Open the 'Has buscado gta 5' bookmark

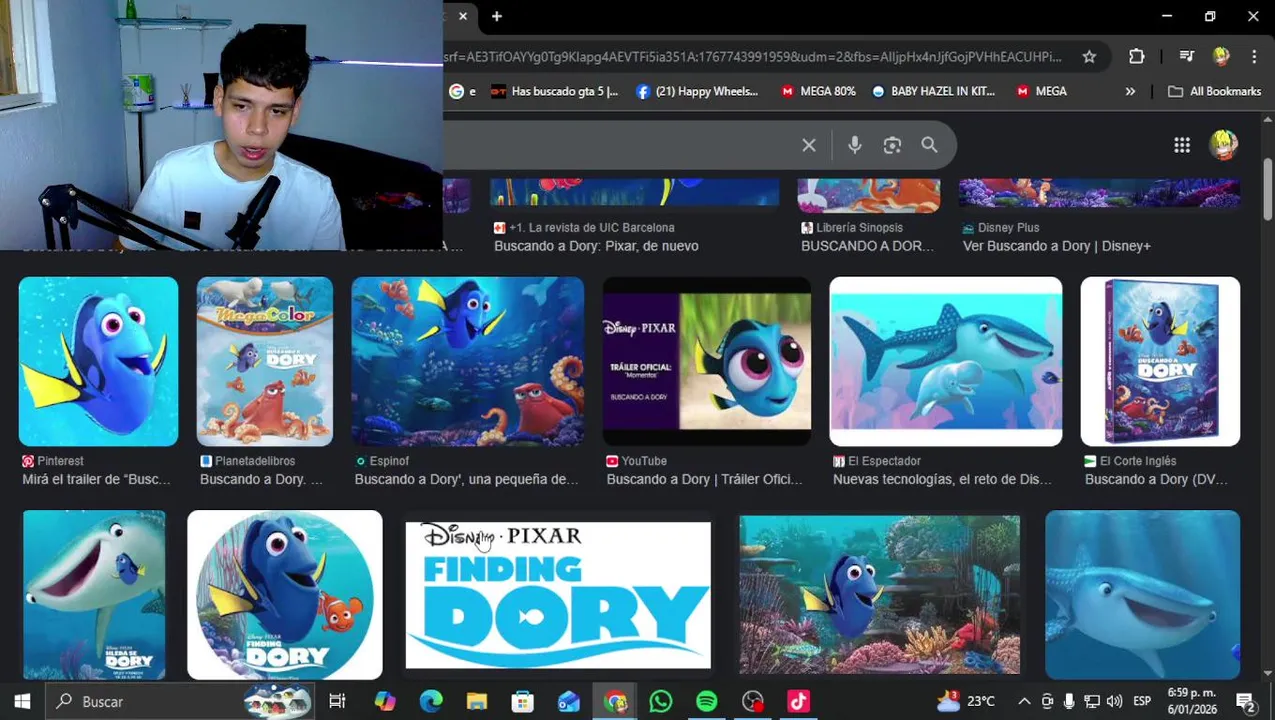[555, 91]
